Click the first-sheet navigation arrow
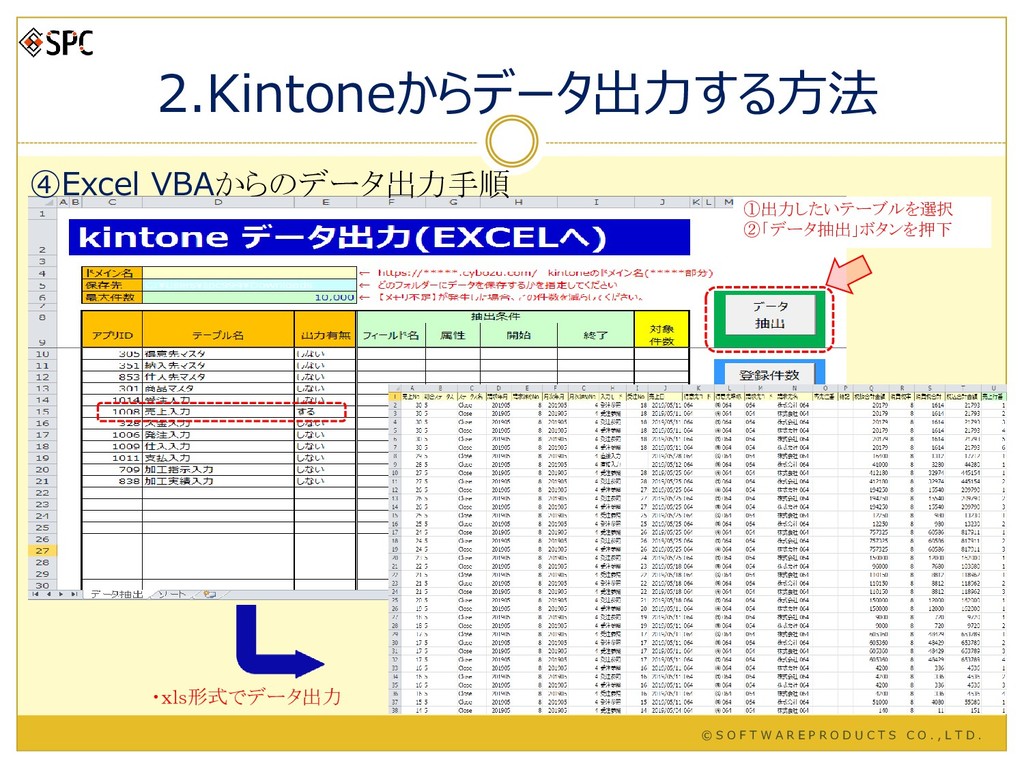The width and height of the screenshot is (1024, 768). pyautogui.click(x=35, y=594)
